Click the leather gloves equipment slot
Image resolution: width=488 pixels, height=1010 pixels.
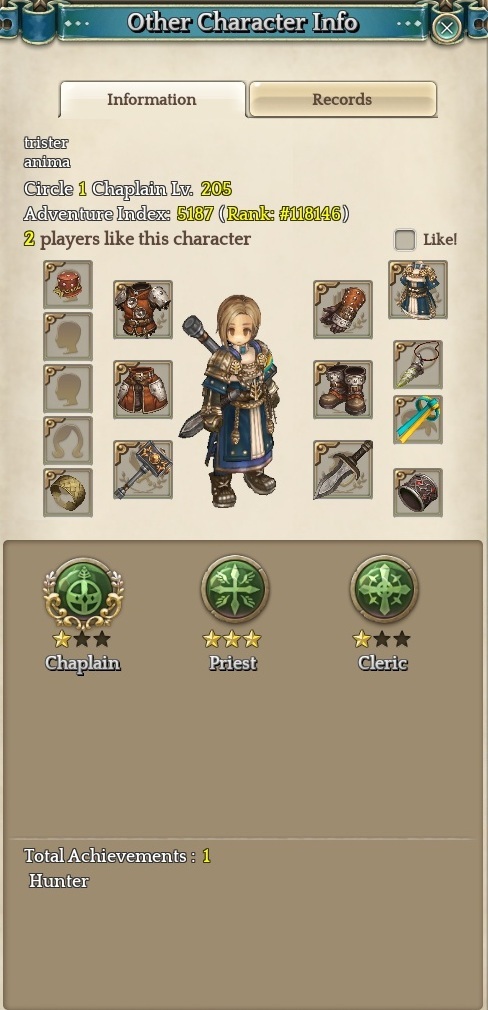click(343, 309)
